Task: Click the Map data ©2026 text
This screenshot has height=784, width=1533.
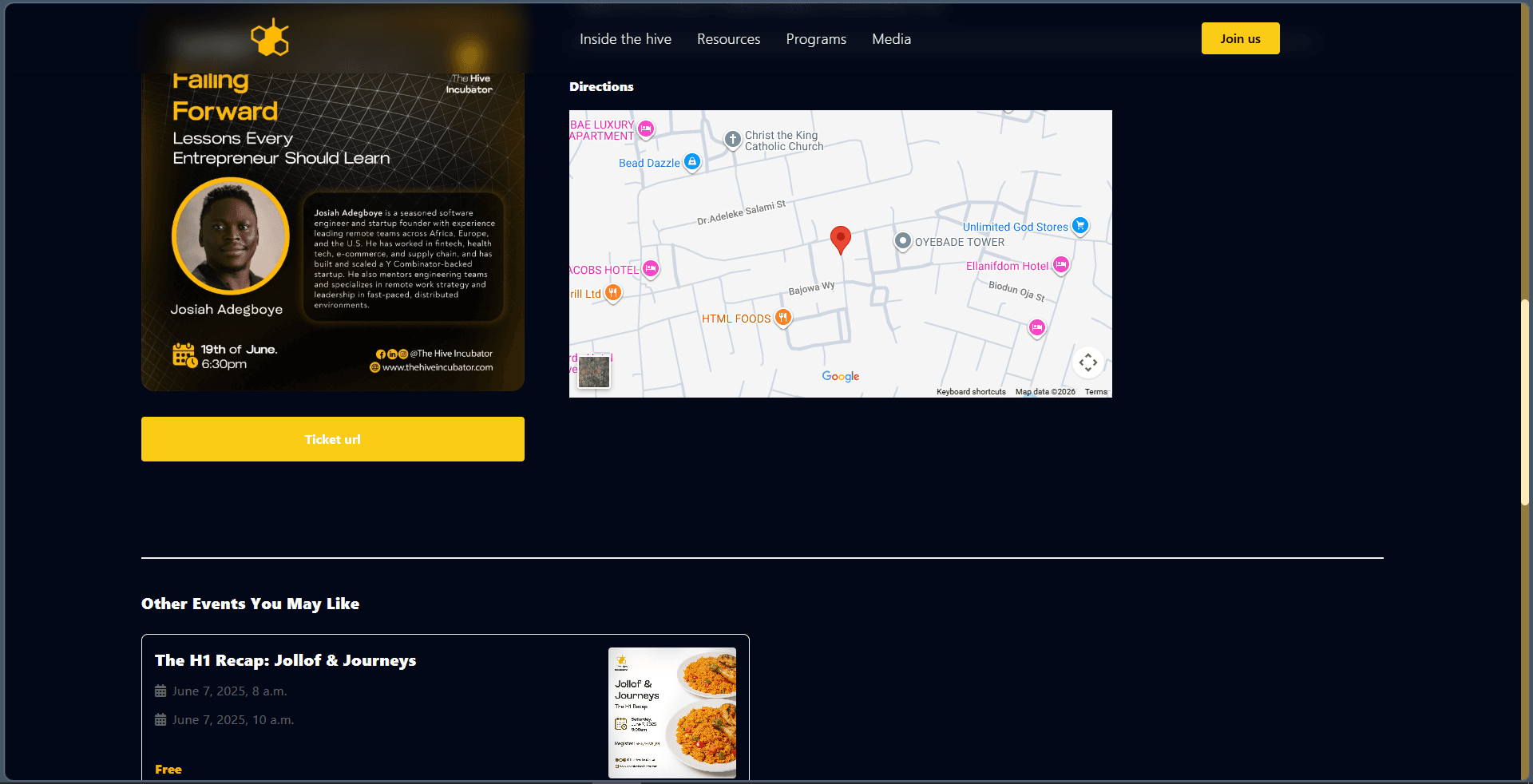Action: click(x=1045, y=392)
